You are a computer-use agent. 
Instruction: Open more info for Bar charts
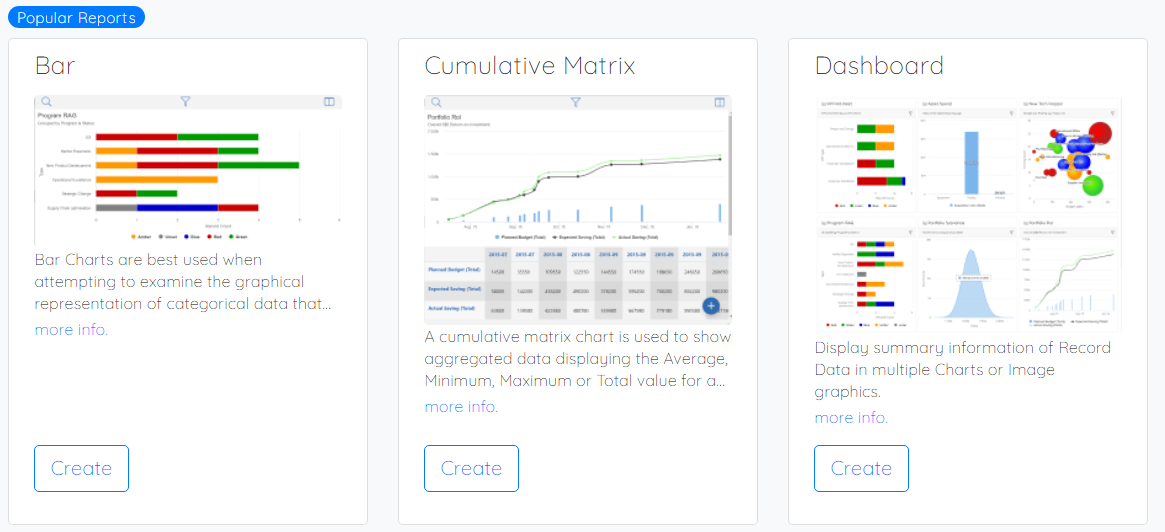click(x=71, y=330)
